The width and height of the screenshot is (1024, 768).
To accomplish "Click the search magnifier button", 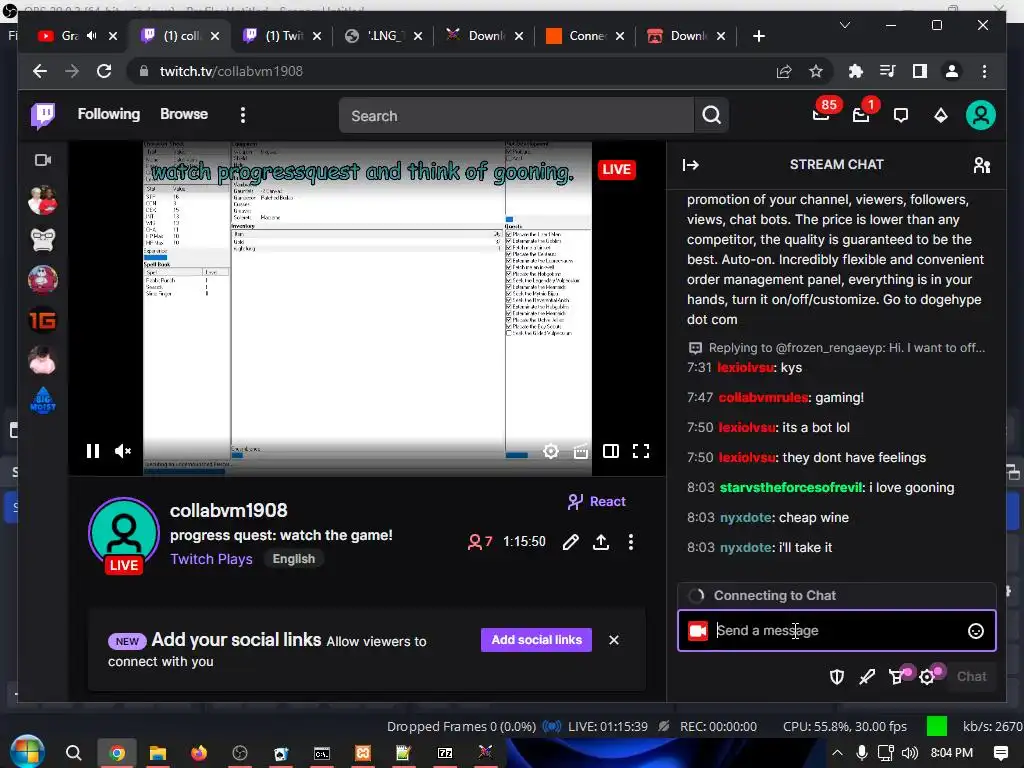I will [711, 116].
